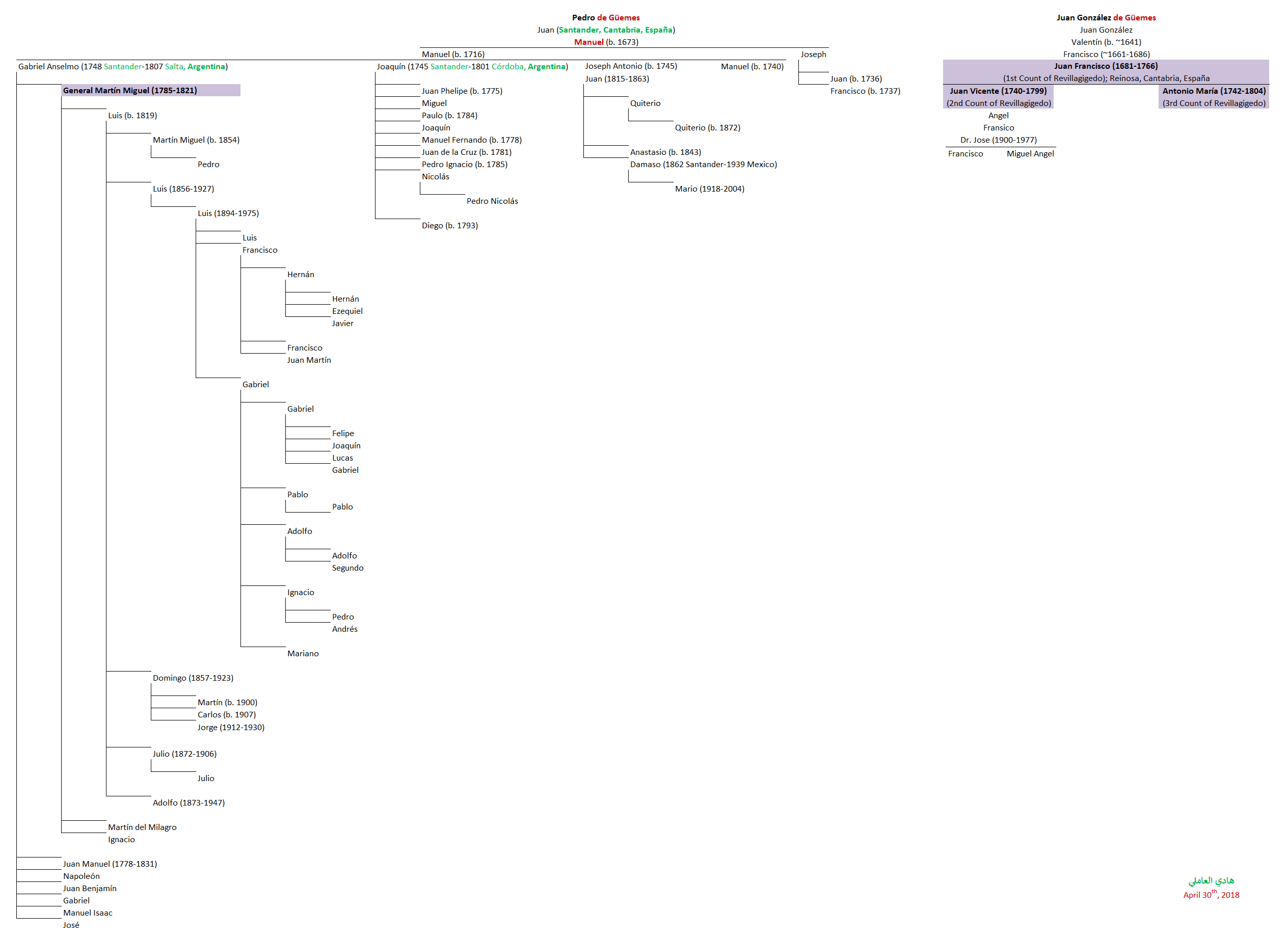Select Dr. Jose (1900-1977) entry
This screenshot has height=938, width=1288.
point(999,140)
